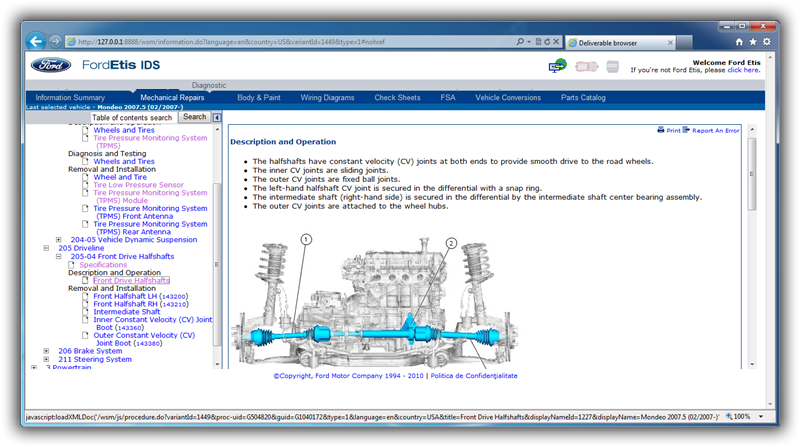Open address bar search dropdown arrow

click(529, 42)
